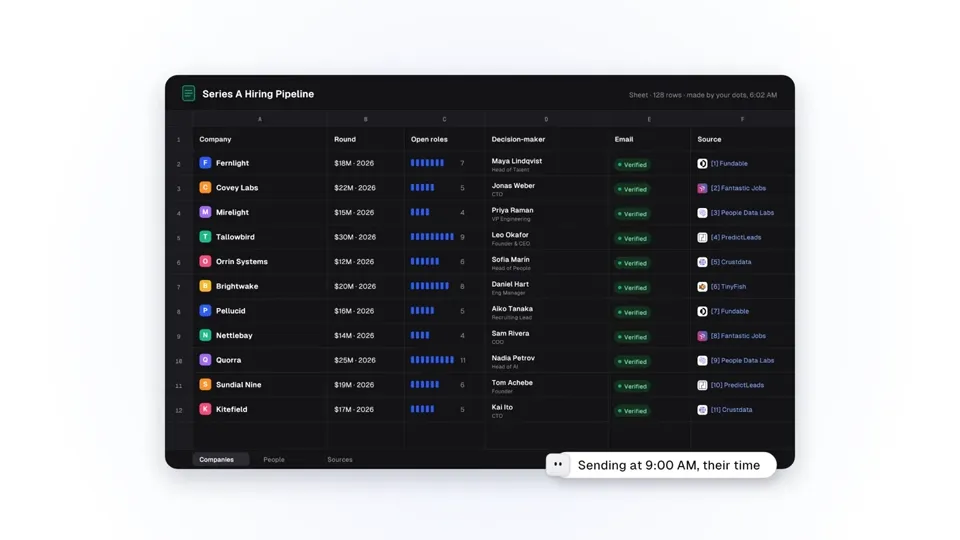This screenshot has height=540, width=960.
Task: Select the Priya Raman cell
Action: [547, 213]
